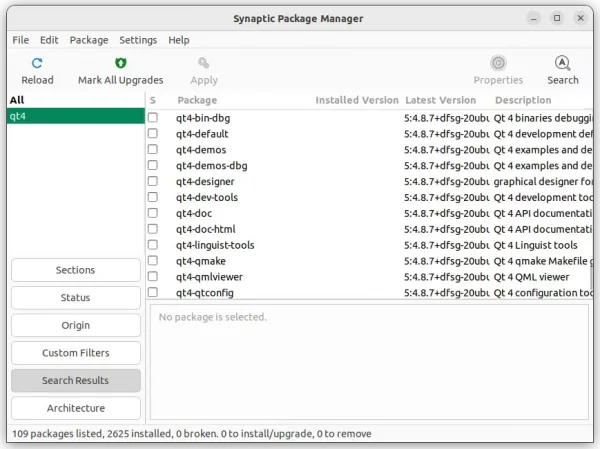Click the 'No package is selected.' text
Screen dimensions: 600x449
tap(212, 317)
